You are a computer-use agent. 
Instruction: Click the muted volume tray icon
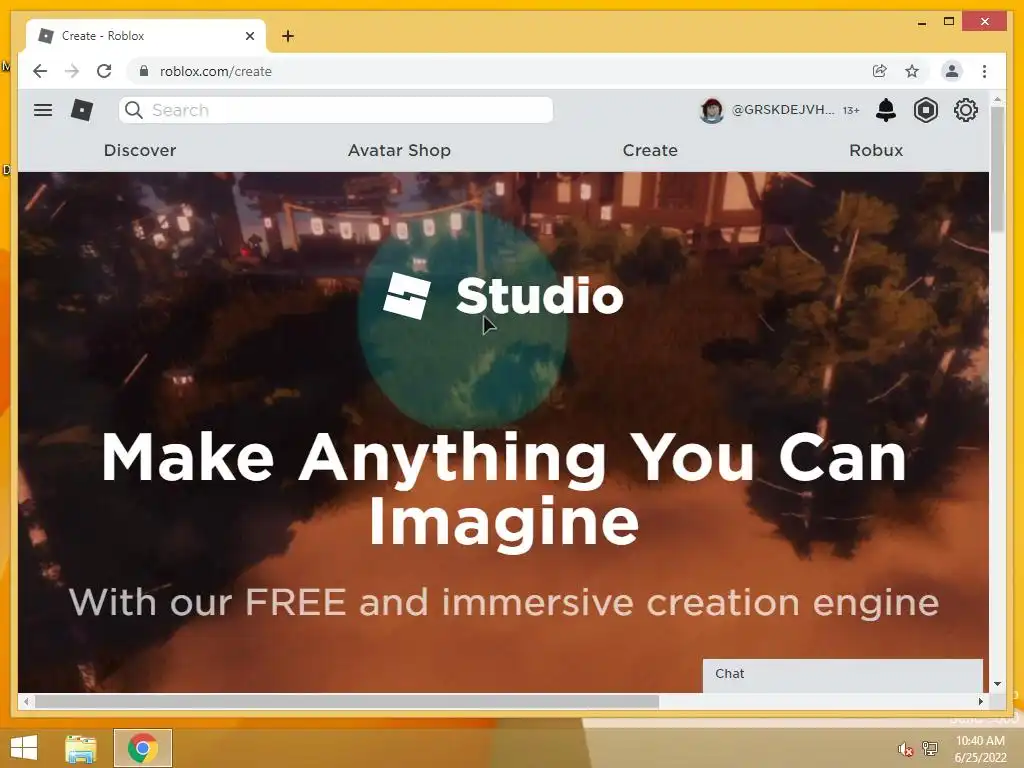[x=905, y=749]
